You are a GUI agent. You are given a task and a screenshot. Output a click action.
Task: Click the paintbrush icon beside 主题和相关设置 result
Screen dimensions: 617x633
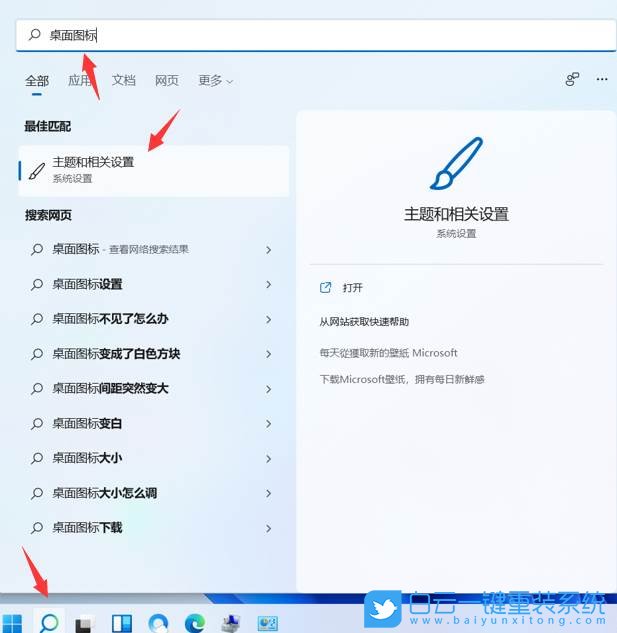pyautogui.click(x=37, y=171)
